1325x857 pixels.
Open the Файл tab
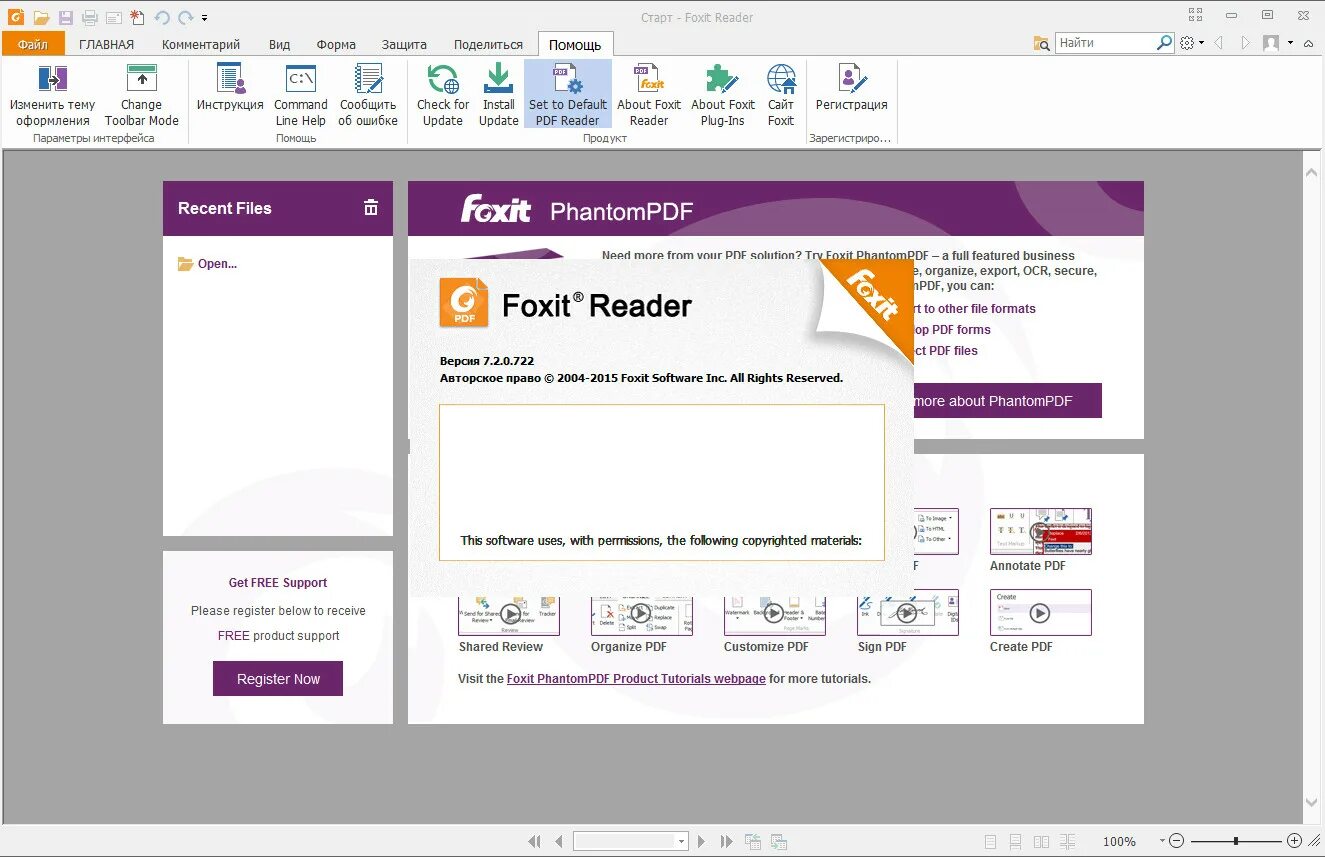pos(33,44)
